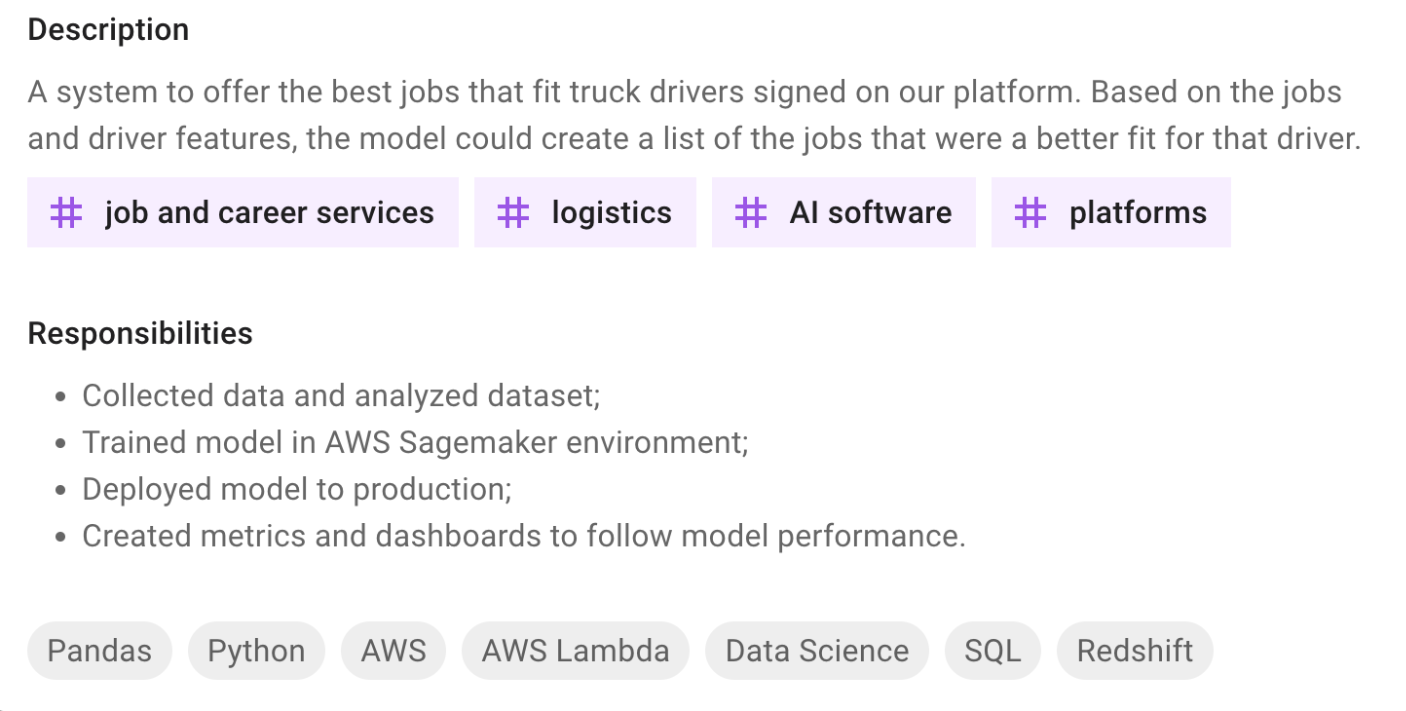Click the hash icon beside job and career services
This screenshot has width=1406, height=711.
(66, 212)
